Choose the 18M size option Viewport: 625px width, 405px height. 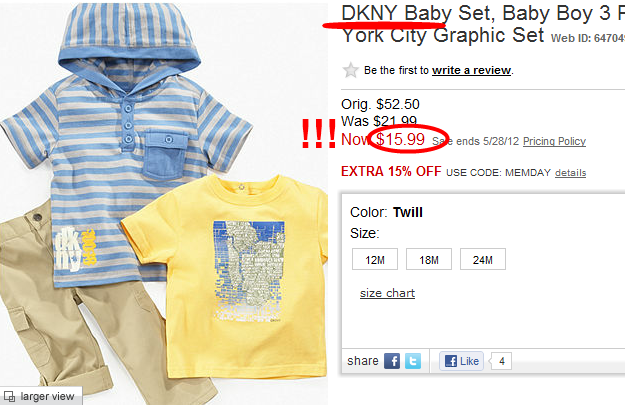[429, 260]
